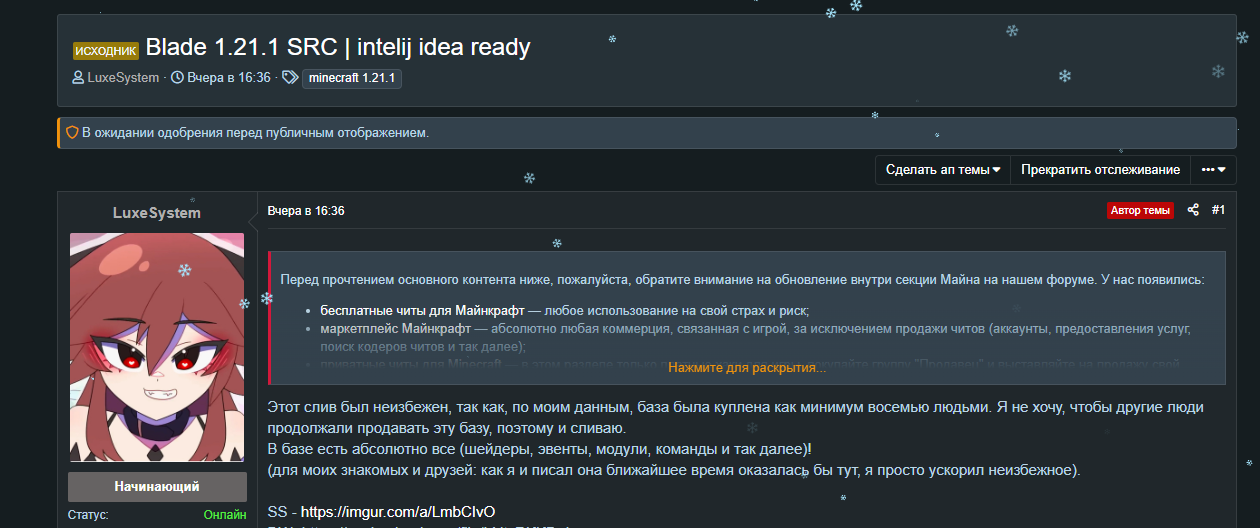Click the share icon on post

pyautogui.click(x=1193, y=210)
